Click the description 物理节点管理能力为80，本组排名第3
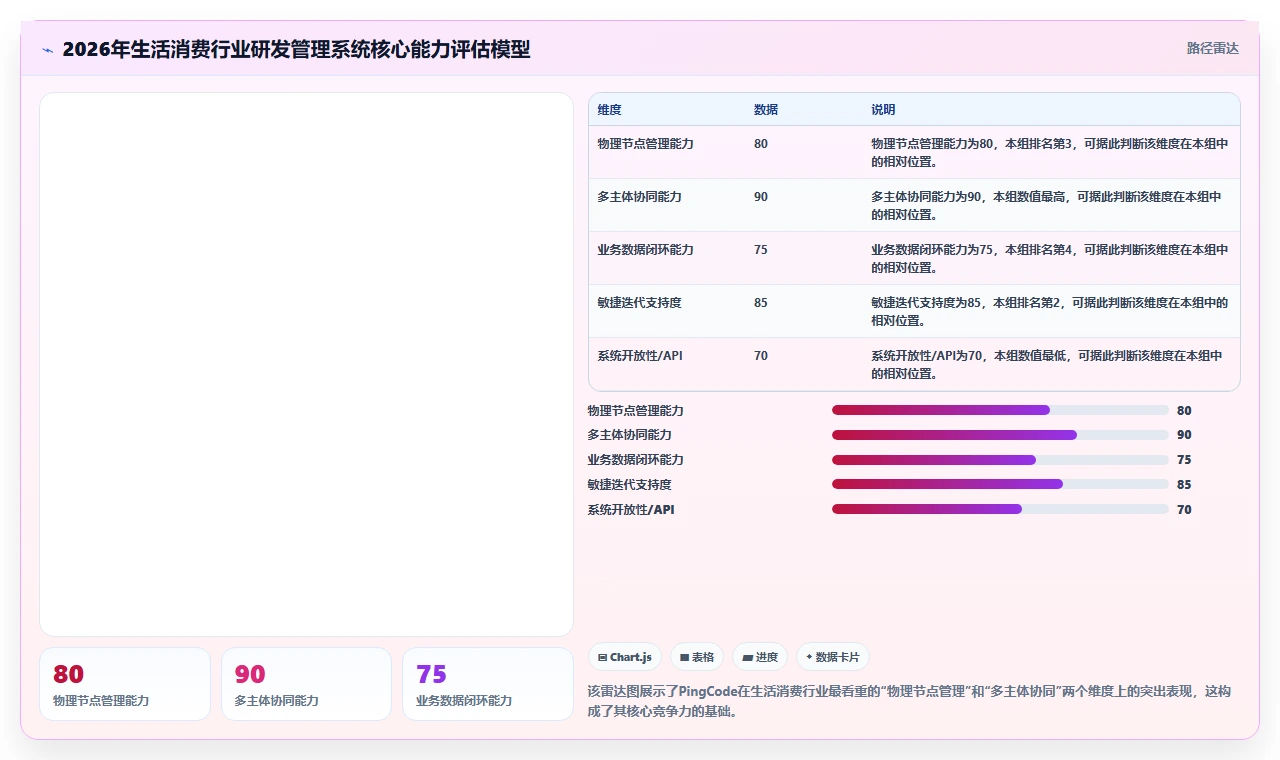The height and width of the screenshot is (760, 1280). [x=1050, y=153]
